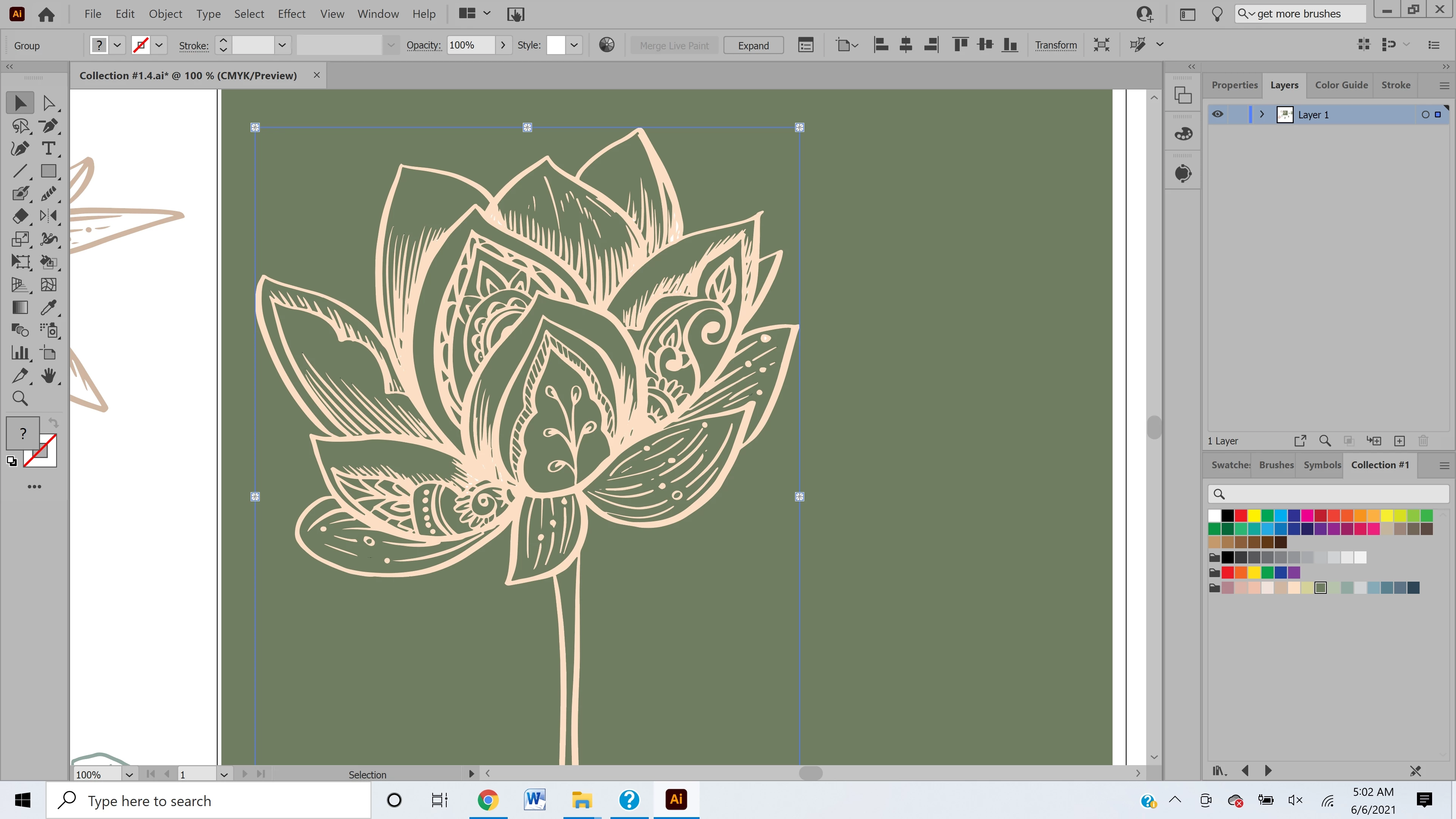Click the delete layer trash icon
Screen dimensions: 1456x819
(x=1423, y=441)
